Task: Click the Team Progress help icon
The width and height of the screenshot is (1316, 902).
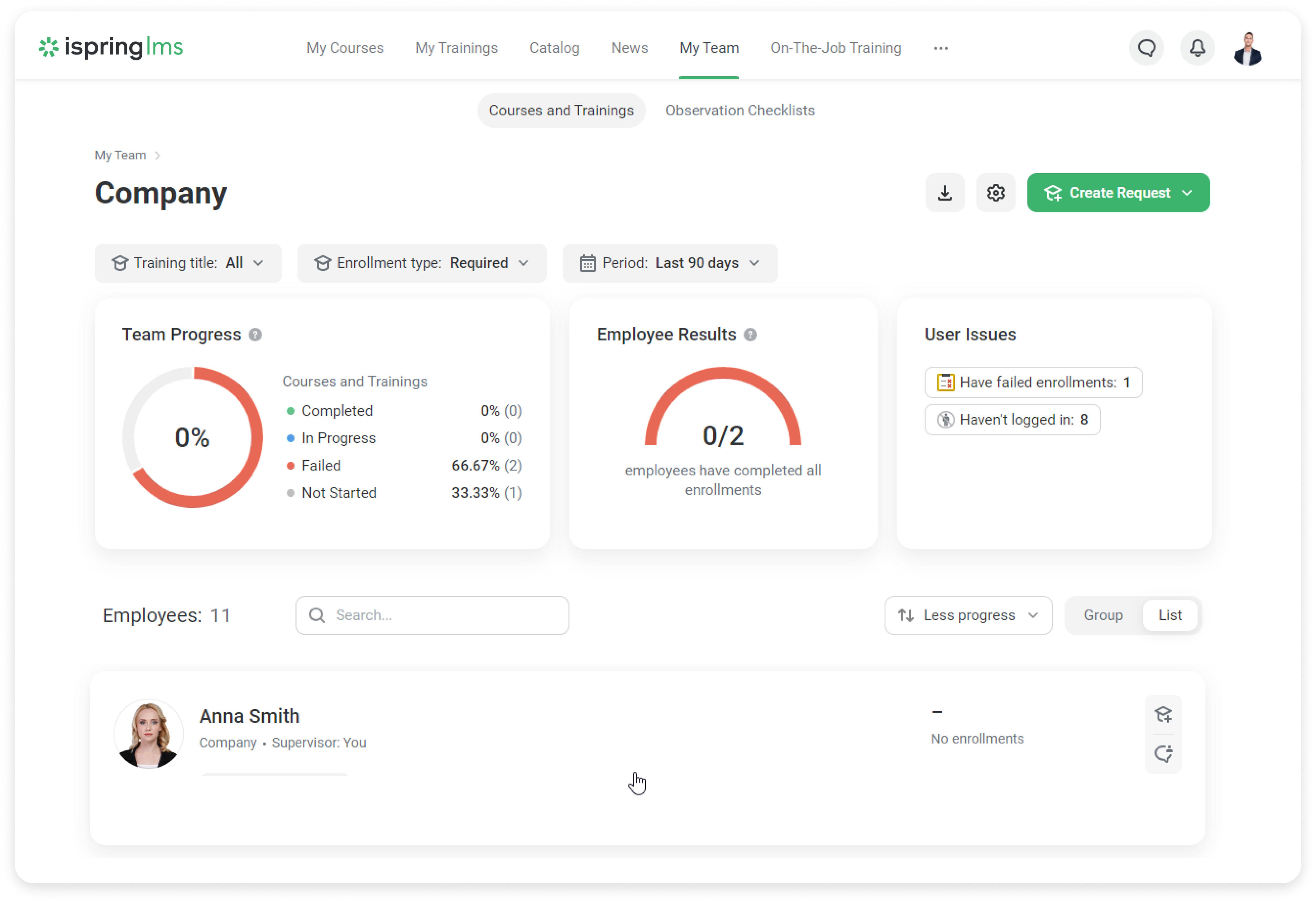Action: tap(255, 335)
